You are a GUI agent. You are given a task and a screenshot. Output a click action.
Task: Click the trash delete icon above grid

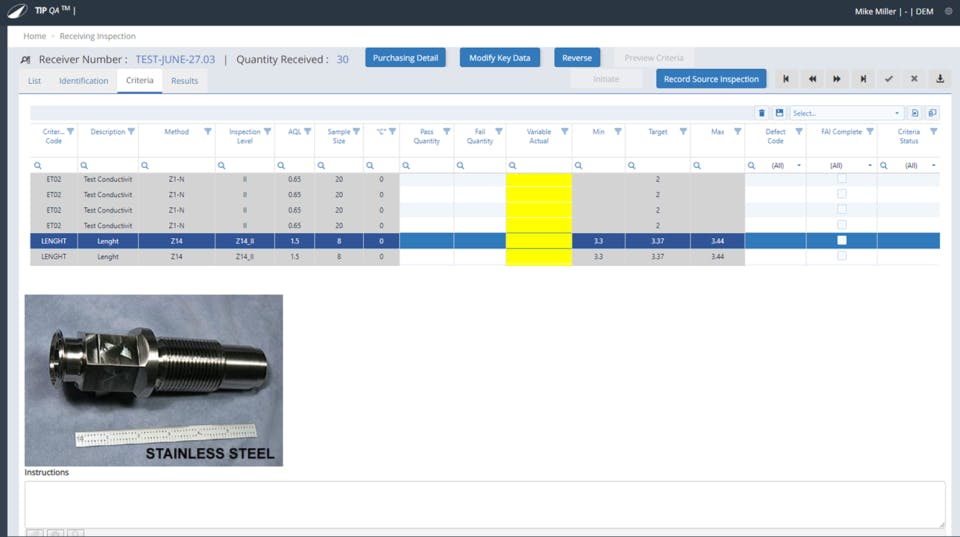click(762, 113)
